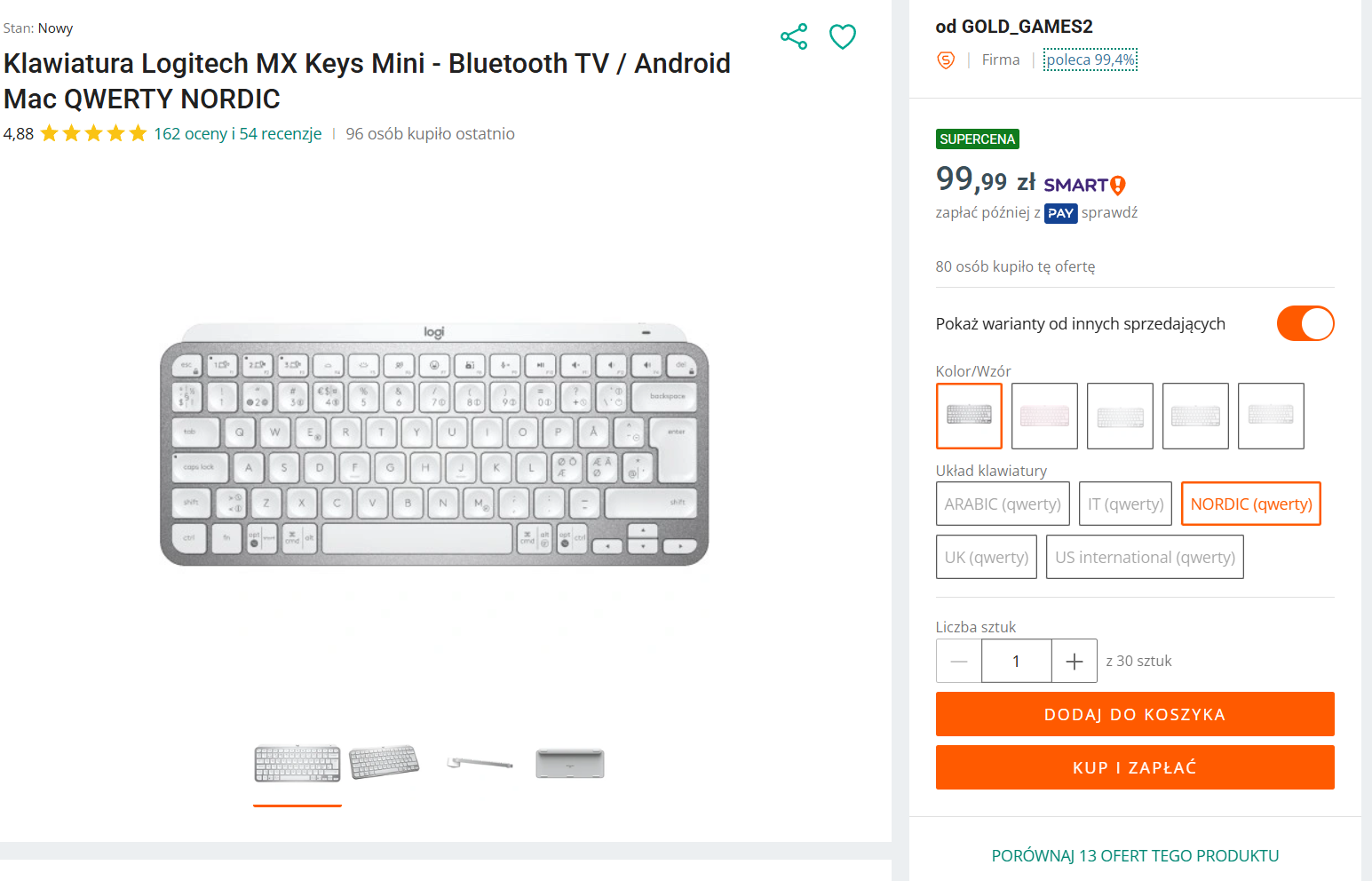Image resolution: width=1372 pixels, height=881 pixels.
Task: Decrease the quantity with the minus button
Action: 959,661
